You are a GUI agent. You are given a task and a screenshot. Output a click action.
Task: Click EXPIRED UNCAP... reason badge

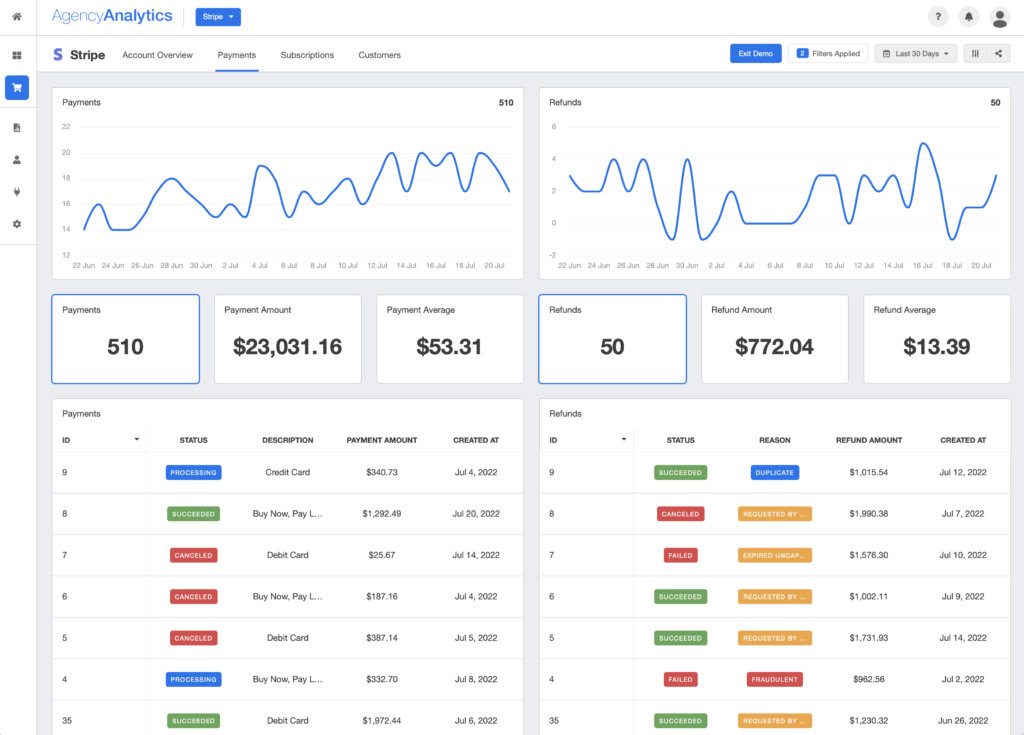[x=775, y=555]
